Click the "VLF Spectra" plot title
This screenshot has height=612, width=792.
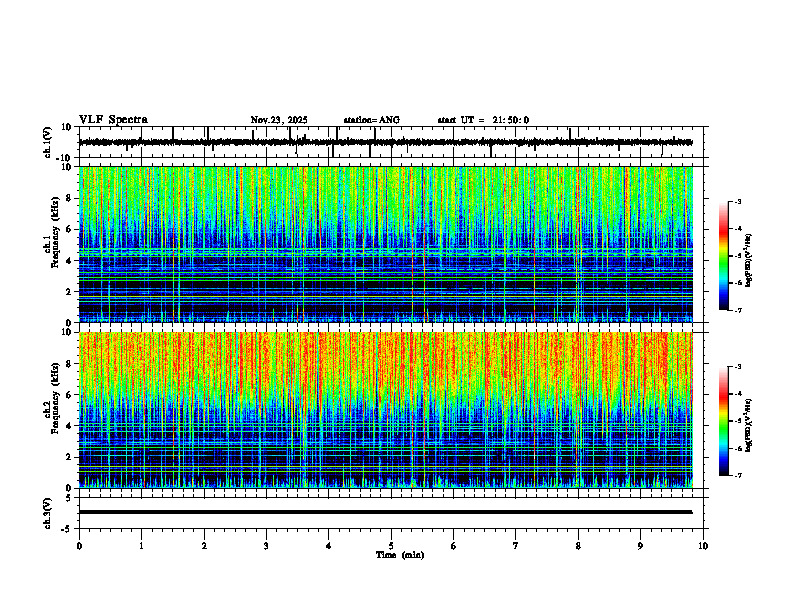(113, 120)
